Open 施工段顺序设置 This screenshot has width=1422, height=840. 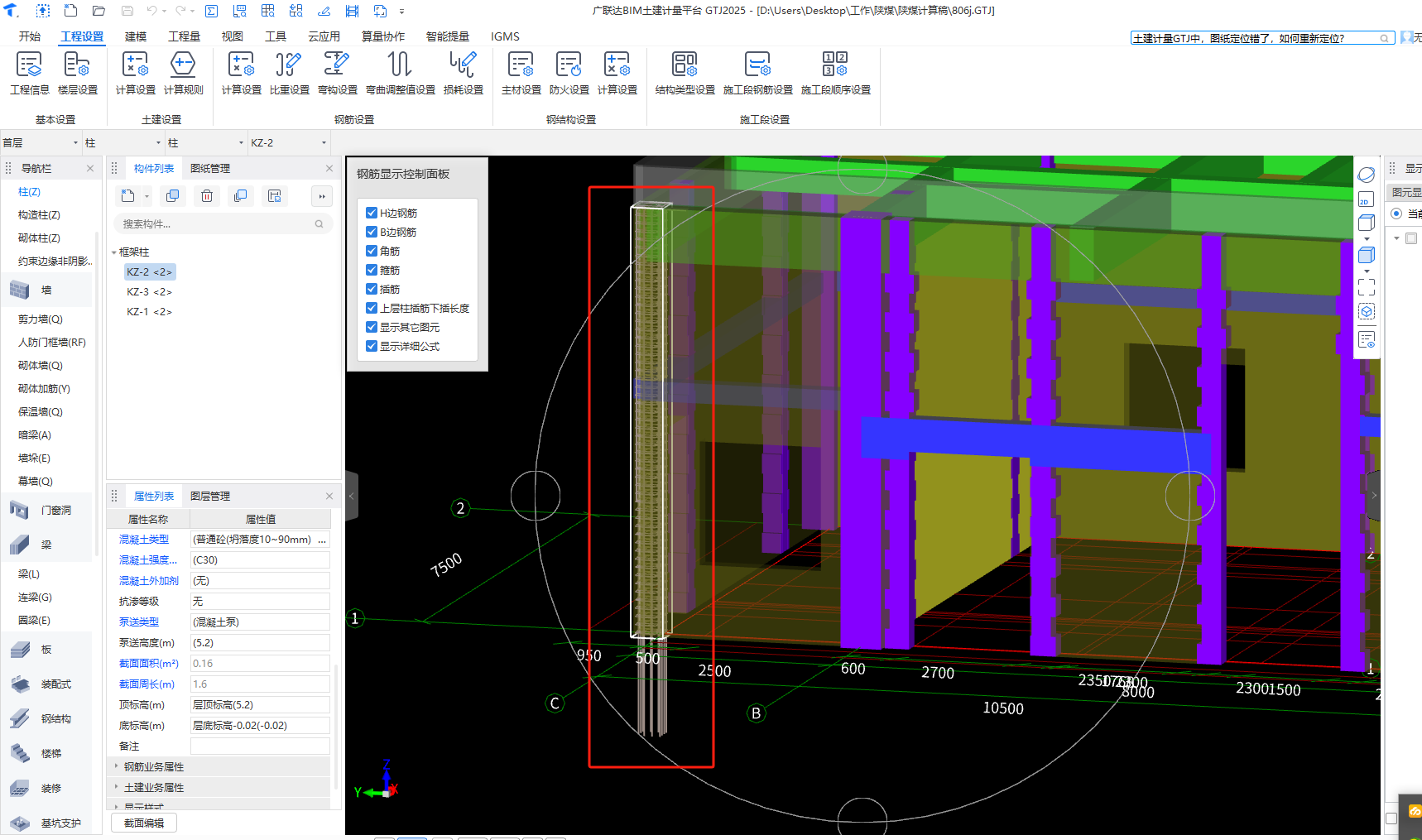[836, 73]
